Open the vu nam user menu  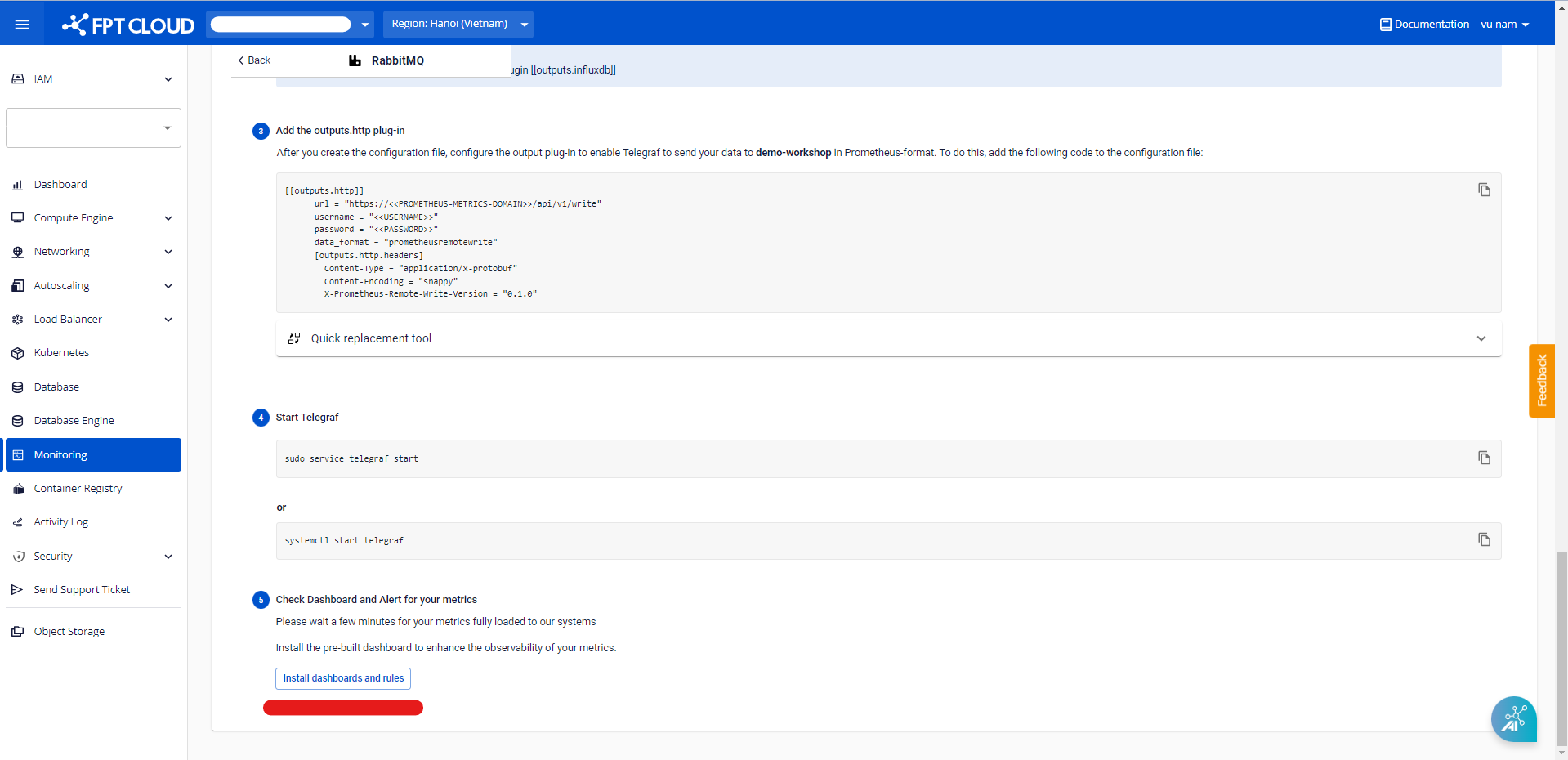(x=1504, y=25)
